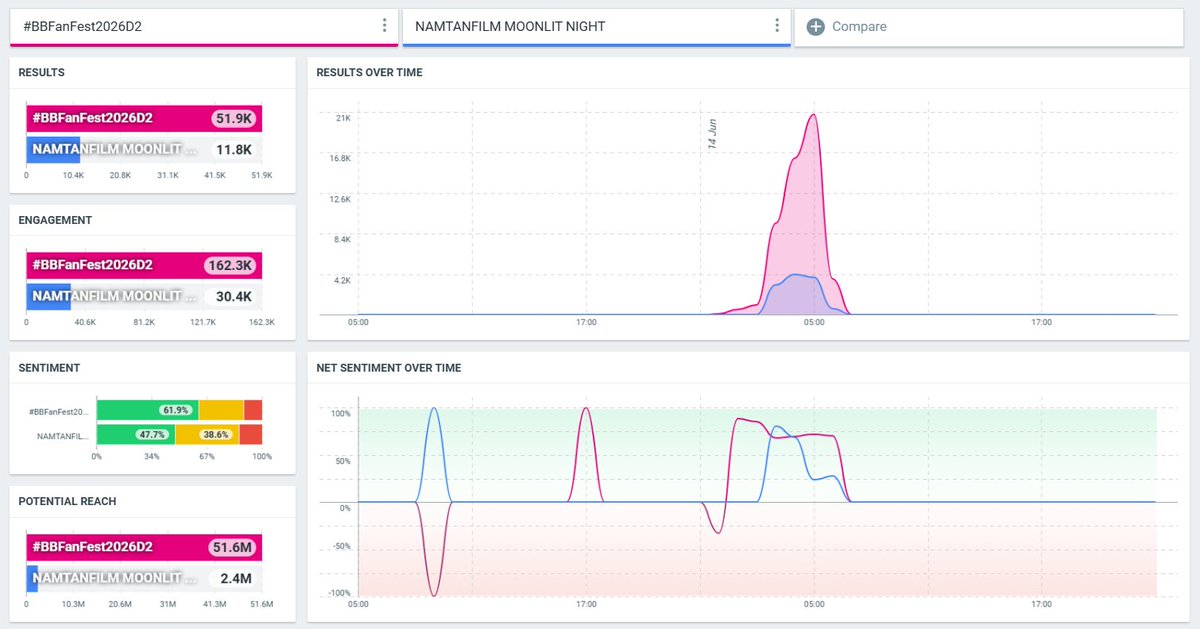Viewport: 1200px width, 629px height.
Task: Click the POTENTIAL REACH panel heading
Action: 66,501
